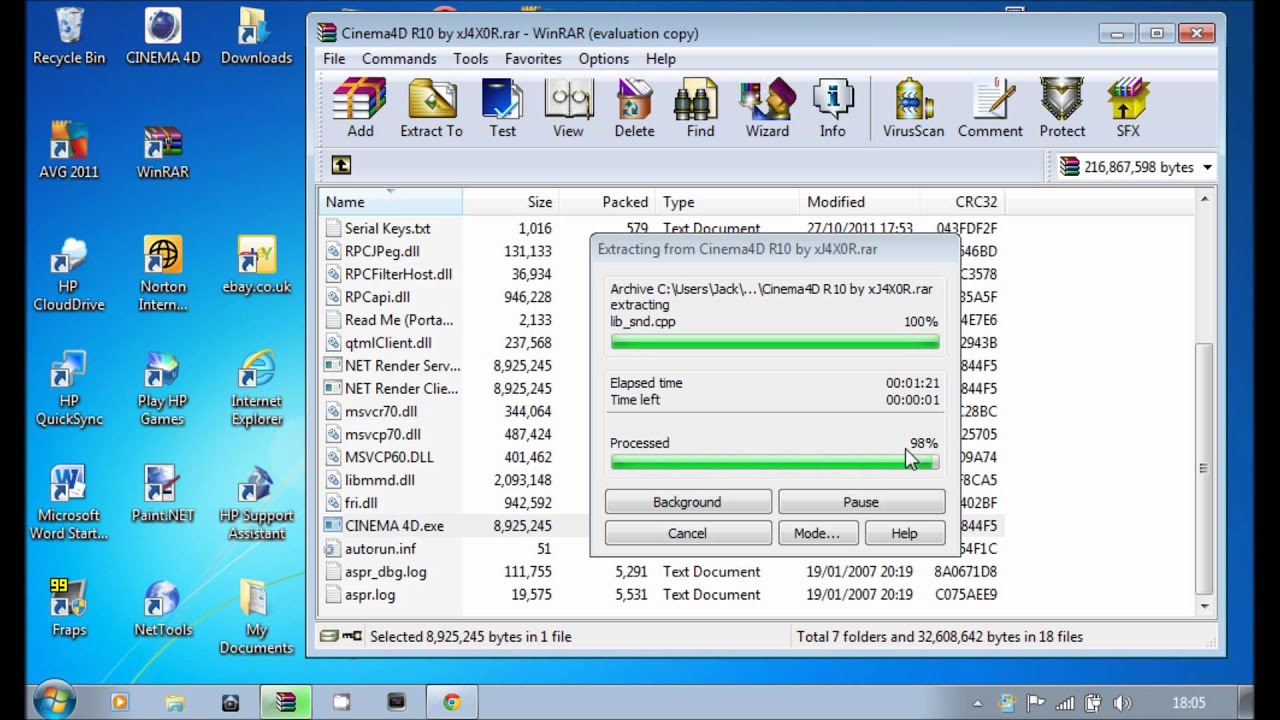Sort files by Type column
The height and width of the screenshot is (720, 1280).
tap(726, 202)
